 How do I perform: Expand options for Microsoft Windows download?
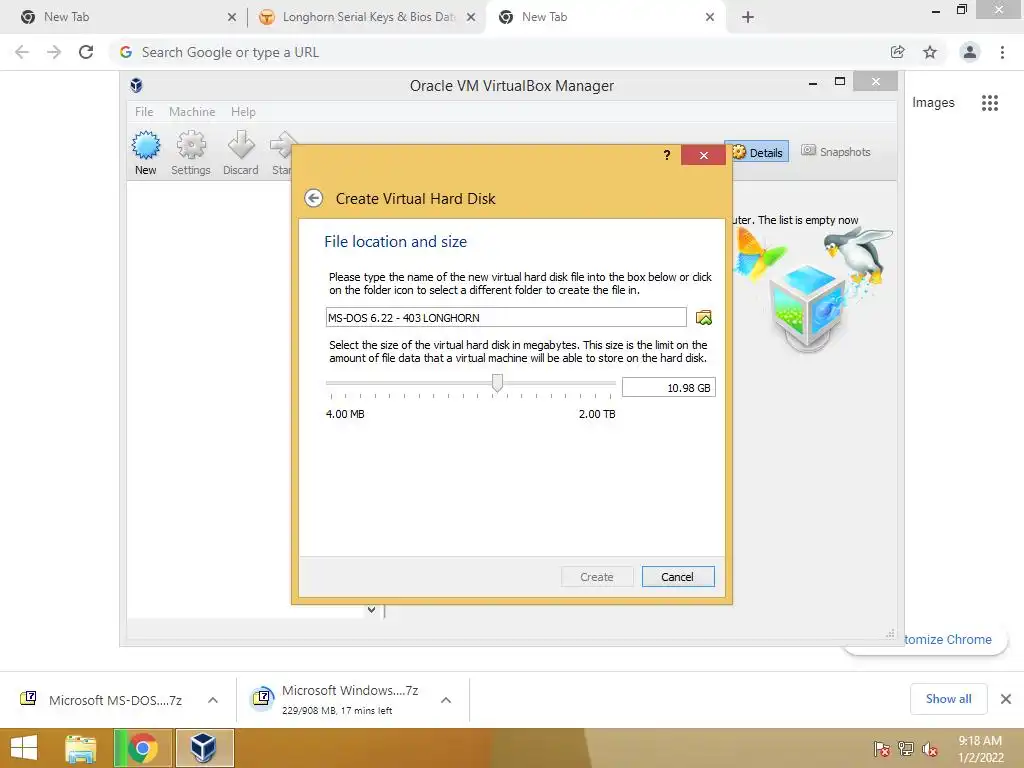(446, 700)
